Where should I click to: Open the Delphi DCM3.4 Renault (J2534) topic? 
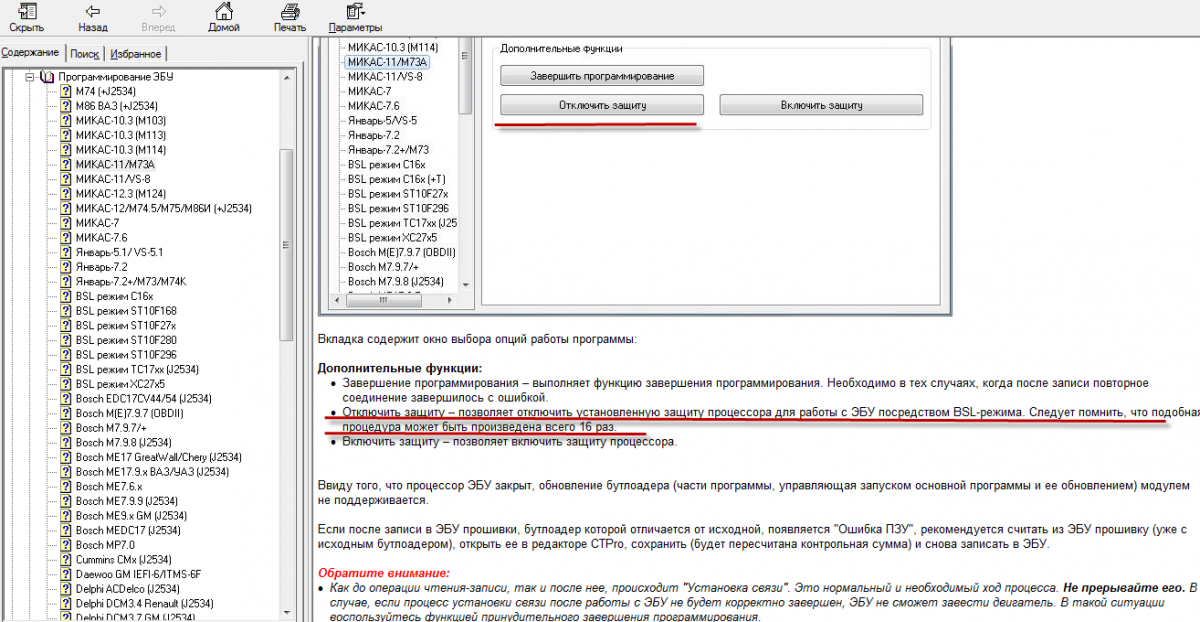pos(144,604)
